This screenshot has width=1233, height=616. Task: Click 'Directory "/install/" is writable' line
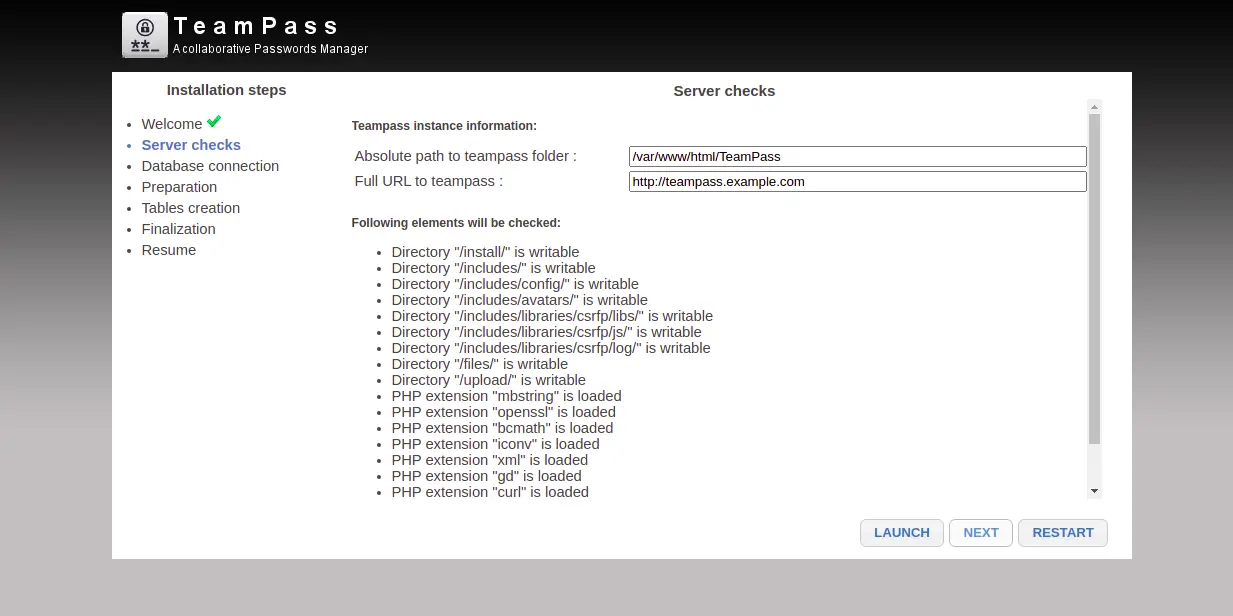(x=485, y=252)
